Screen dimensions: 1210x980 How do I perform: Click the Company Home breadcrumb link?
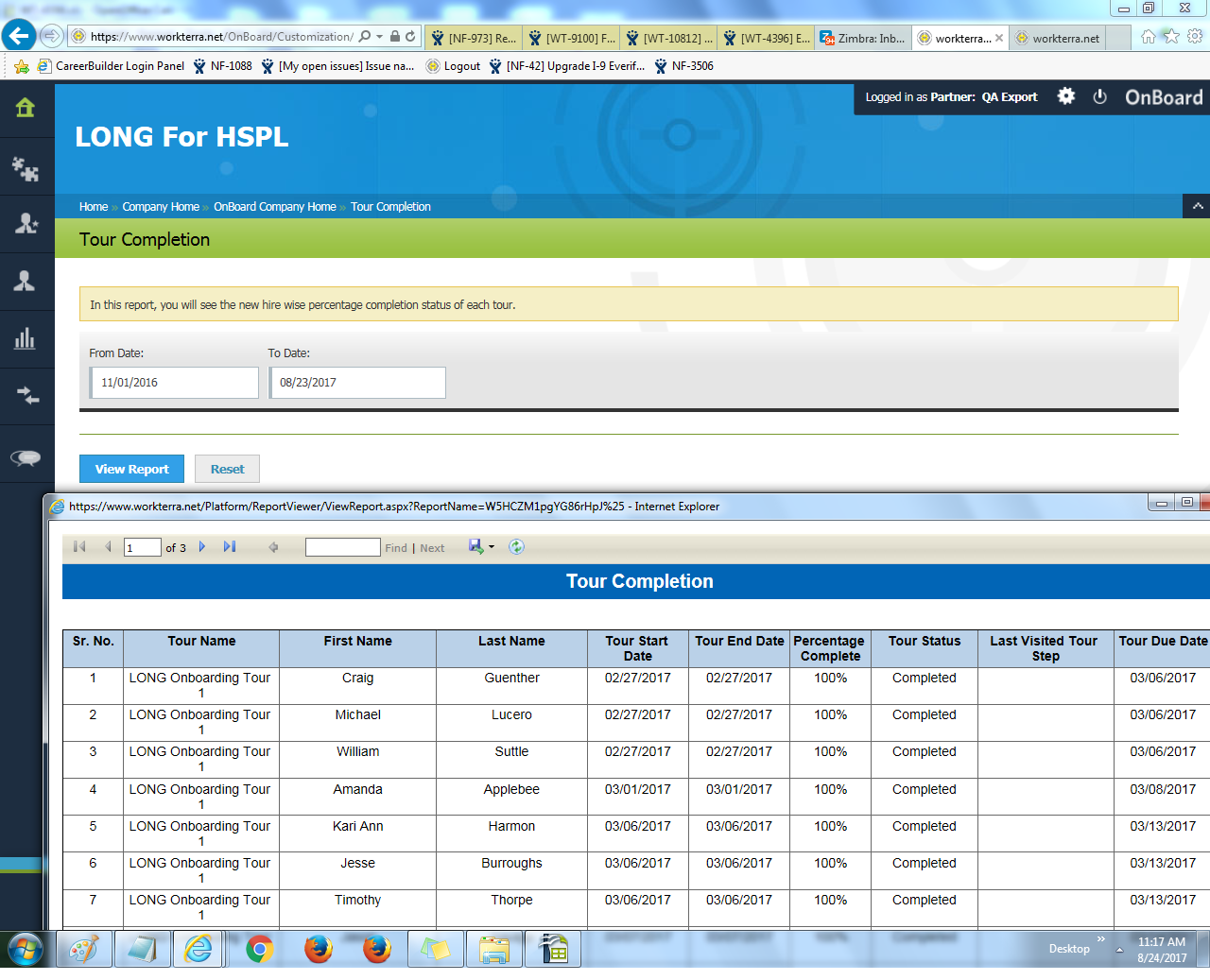[161, 206]
